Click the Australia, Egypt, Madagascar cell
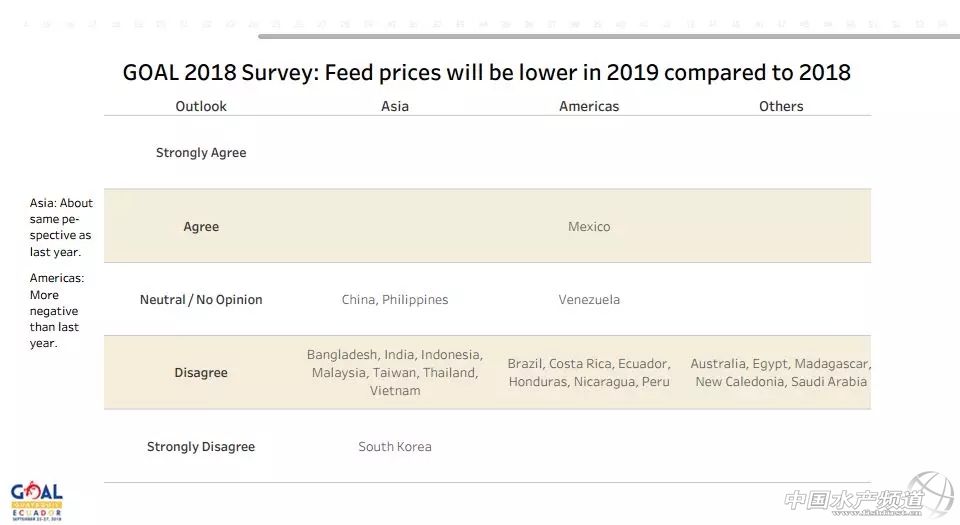 point(781,373)
